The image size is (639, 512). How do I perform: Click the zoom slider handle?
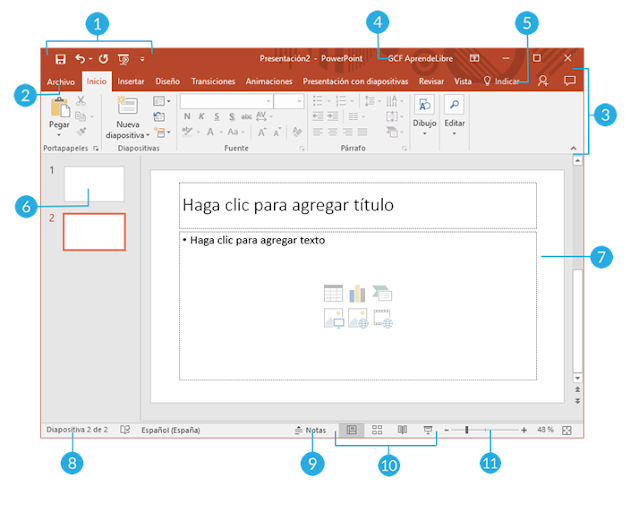point(467,430)
